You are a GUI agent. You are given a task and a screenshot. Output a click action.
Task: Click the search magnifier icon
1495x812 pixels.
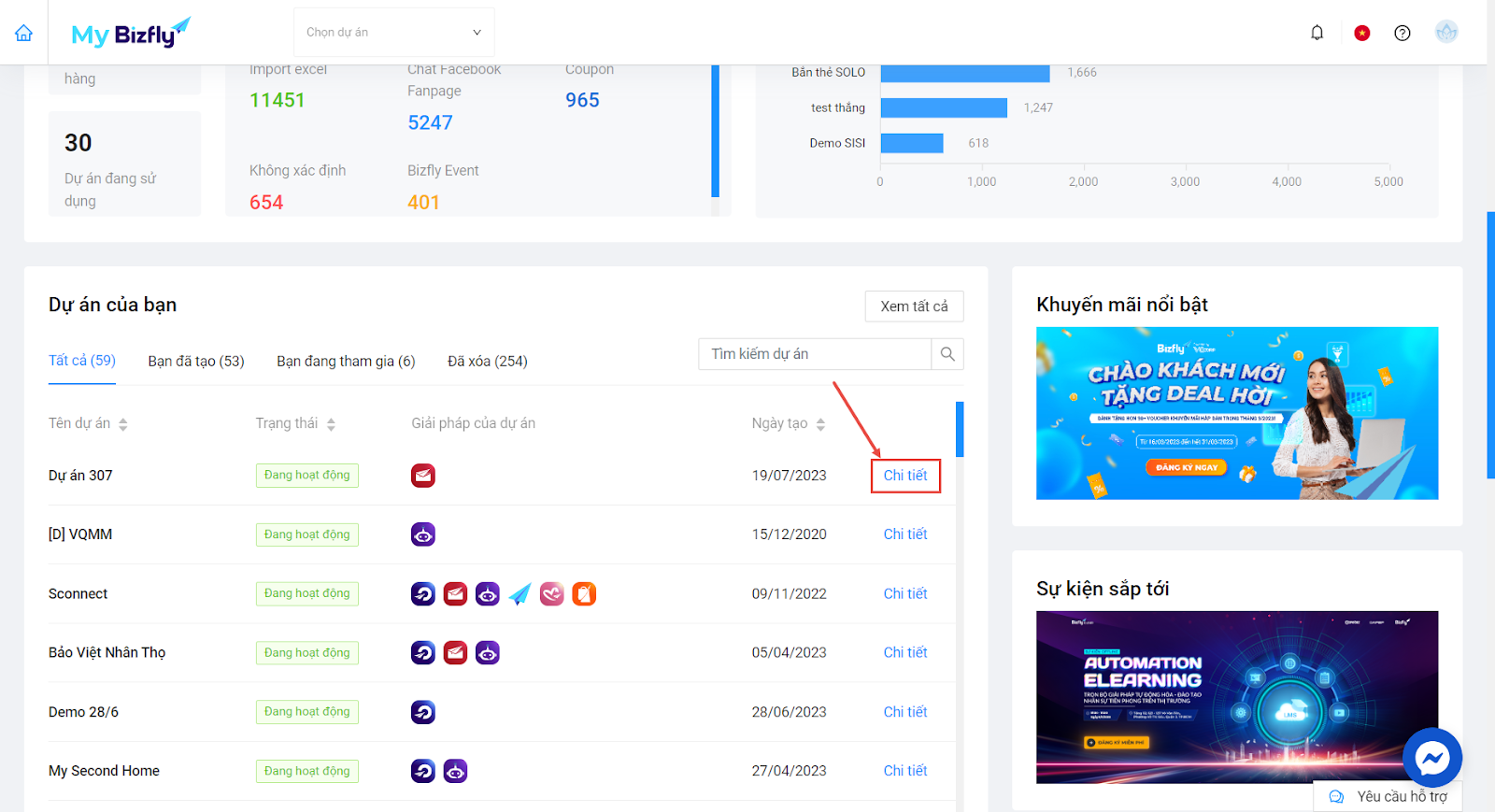(947, 354)
